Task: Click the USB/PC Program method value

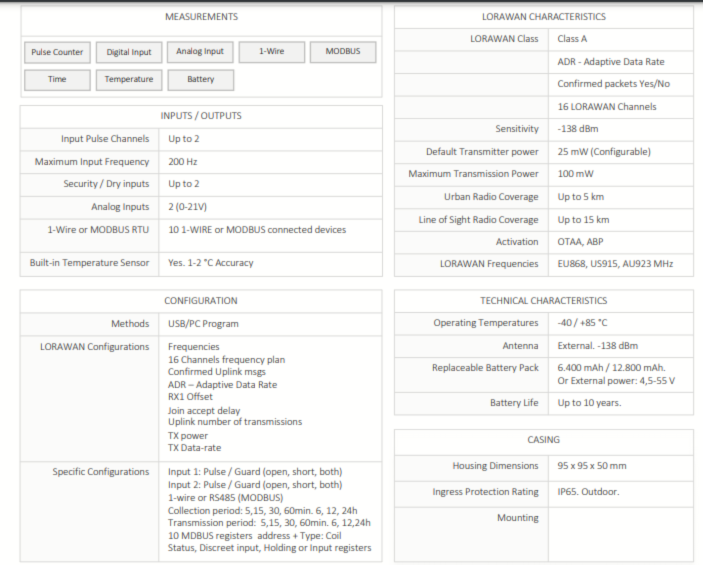Action: [203, 324]
